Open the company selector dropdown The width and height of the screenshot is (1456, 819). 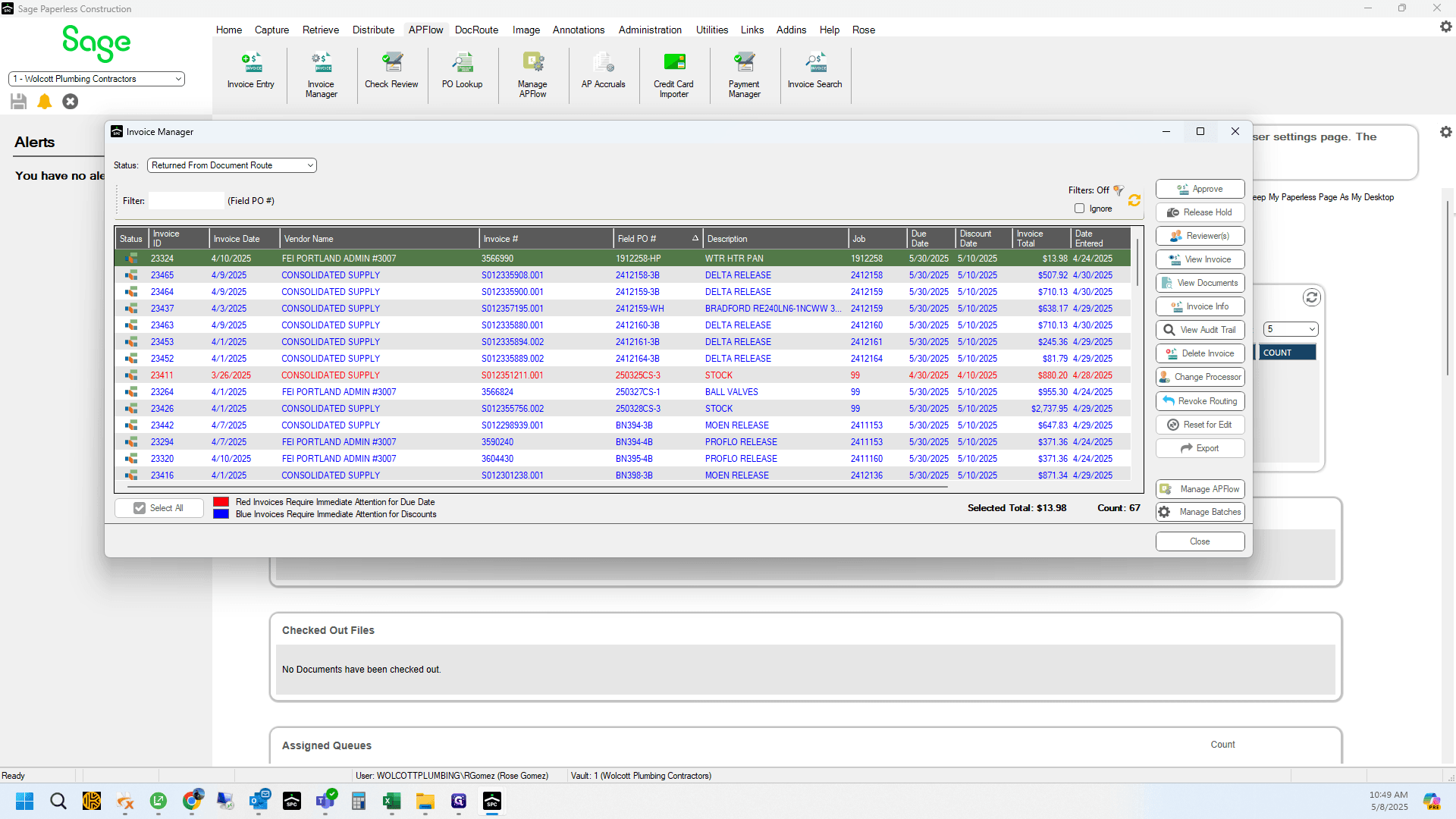[x=96, y=79]
